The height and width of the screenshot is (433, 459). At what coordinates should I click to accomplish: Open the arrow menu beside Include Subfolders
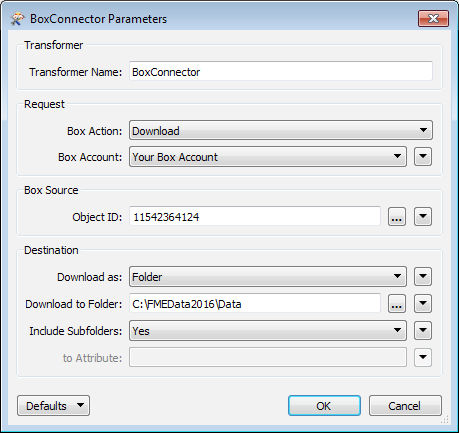click(423, 331)
